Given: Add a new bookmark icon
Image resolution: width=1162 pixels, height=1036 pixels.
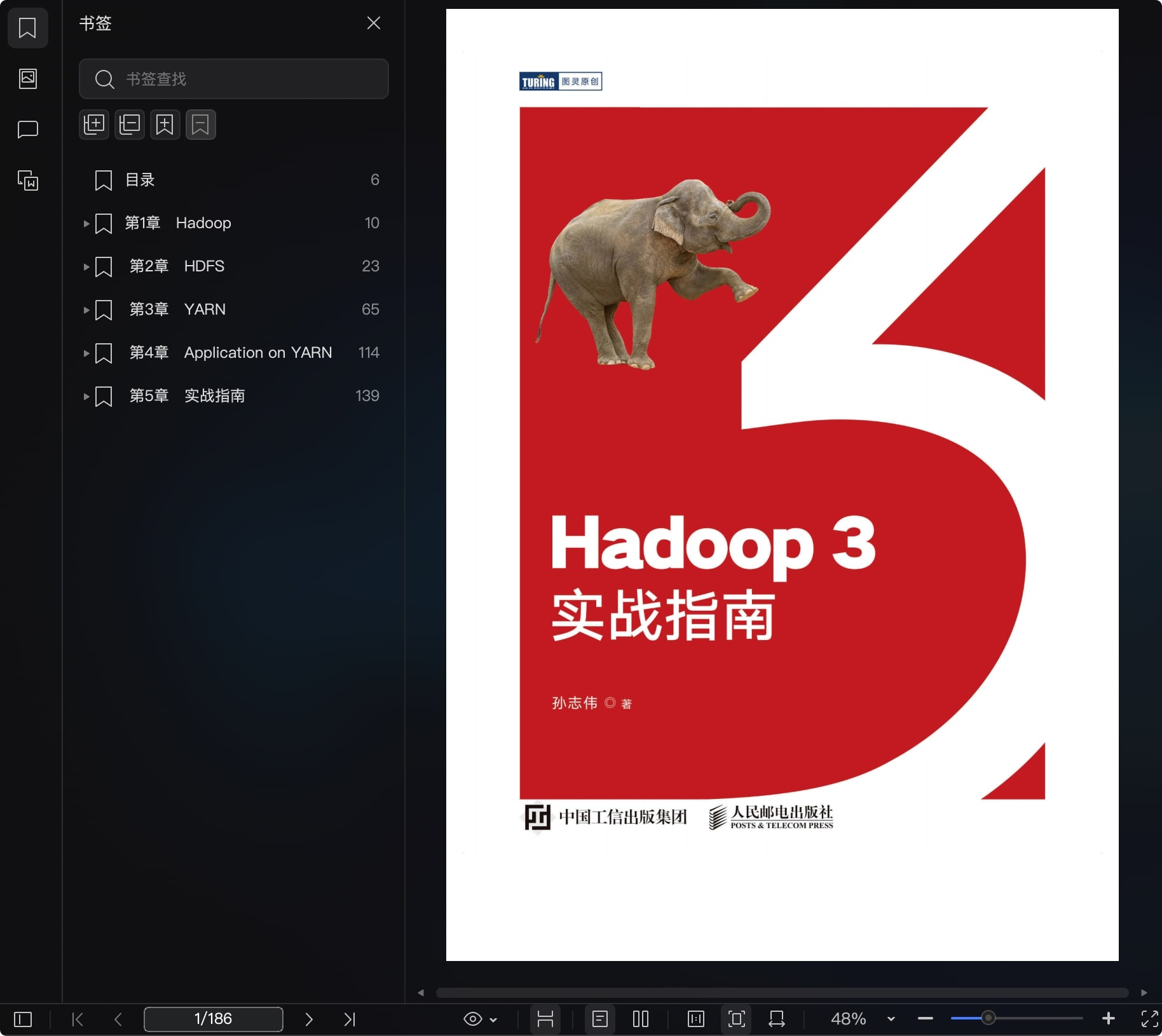Looking at the screenshot, I should pos(165,125).
